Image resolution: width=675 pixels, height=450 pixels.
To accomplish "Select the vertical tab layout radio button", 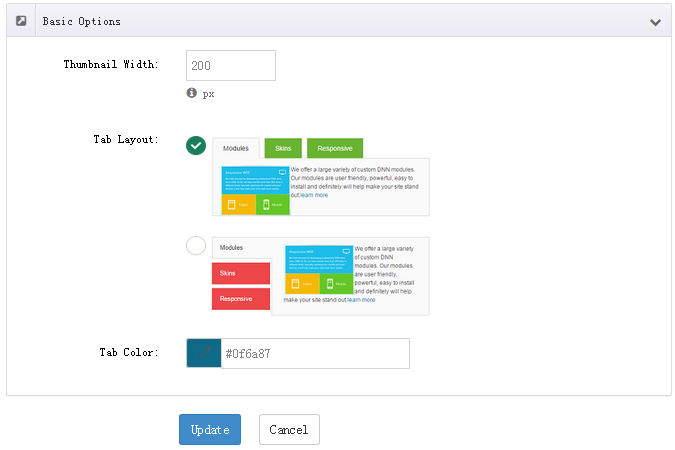I will click(x=196, y=245).
